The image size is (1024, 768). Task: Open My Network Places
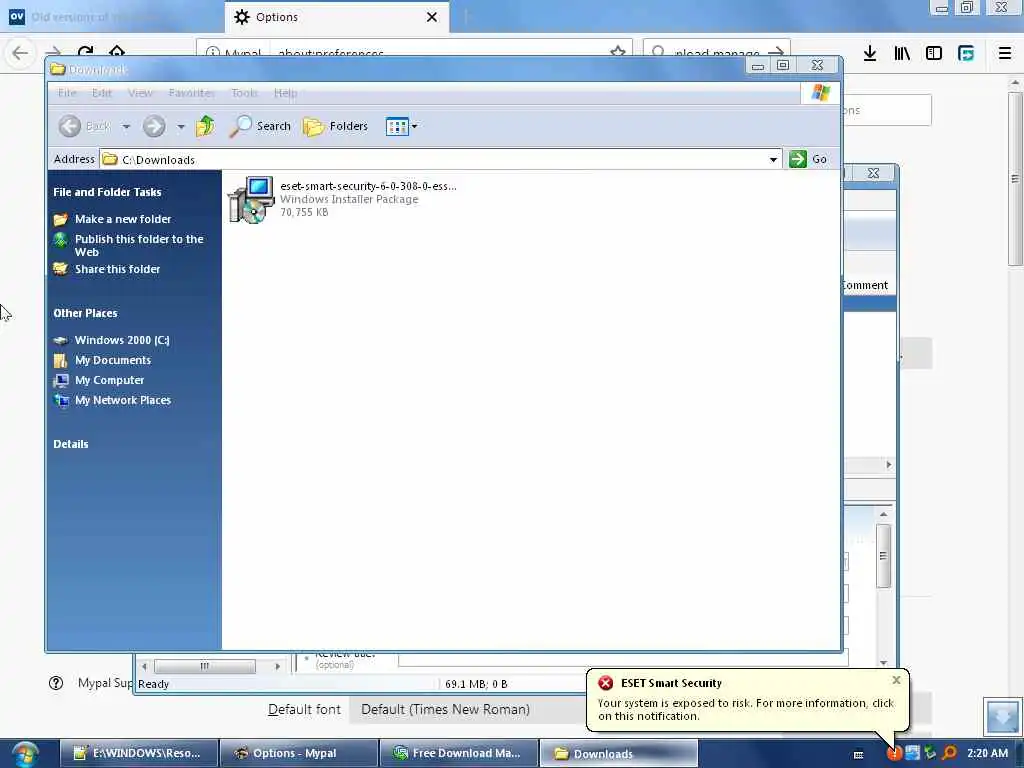(123, 400)
